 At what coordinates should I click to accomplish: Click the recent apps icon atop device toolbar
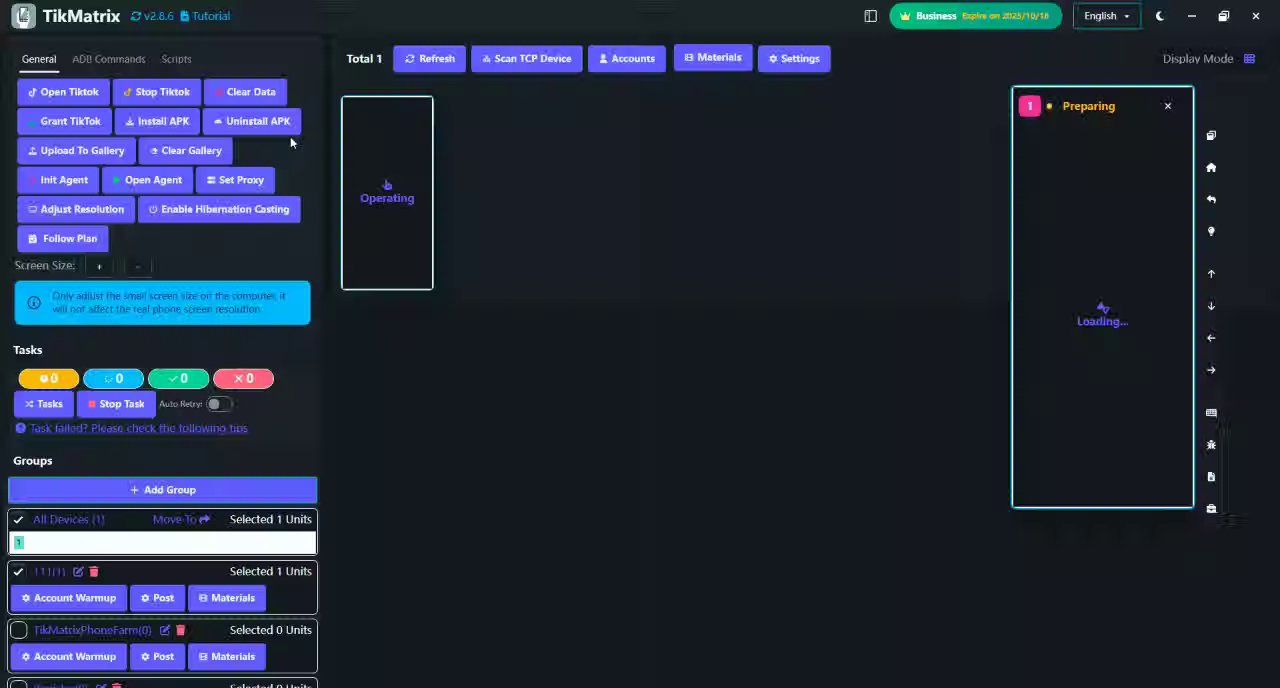[1211, 135]
